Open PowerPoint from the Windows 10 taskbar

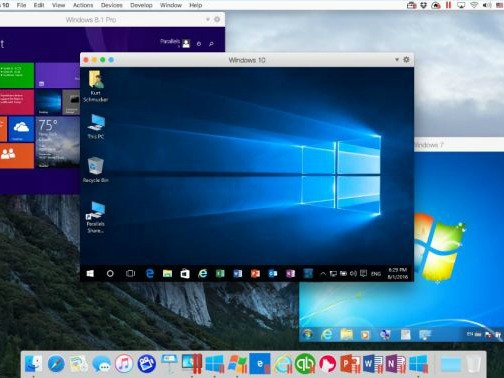255,274
